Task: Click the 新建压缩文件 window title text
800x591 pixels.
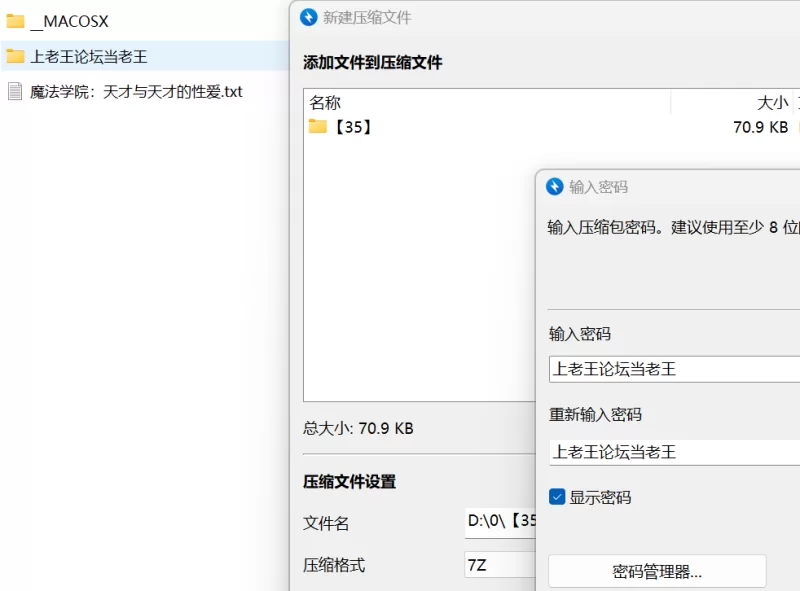Action: click(x=367, y=18)
